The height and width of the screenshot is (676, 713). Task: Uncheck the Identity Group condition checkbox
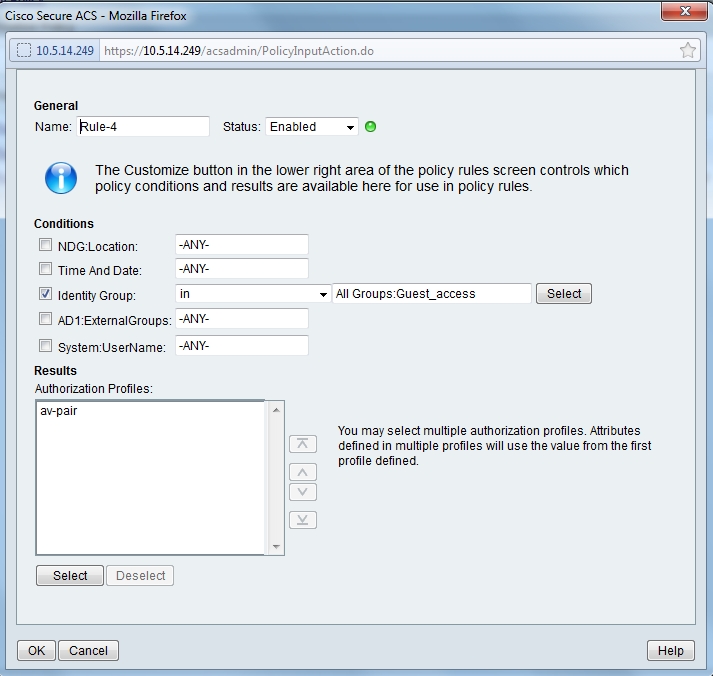[x=45, y=294]
